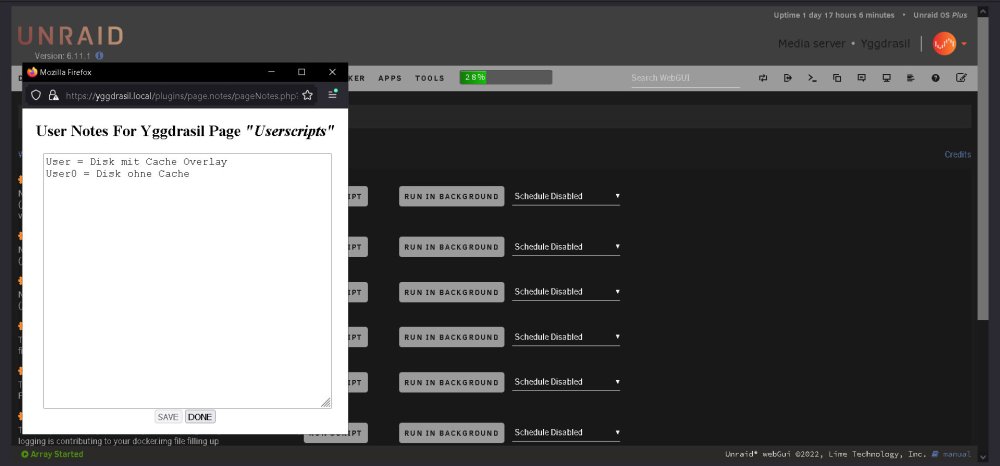Click 'Media server' description text
Viewport: 1000px width, 466px height.
coord(811,44)
